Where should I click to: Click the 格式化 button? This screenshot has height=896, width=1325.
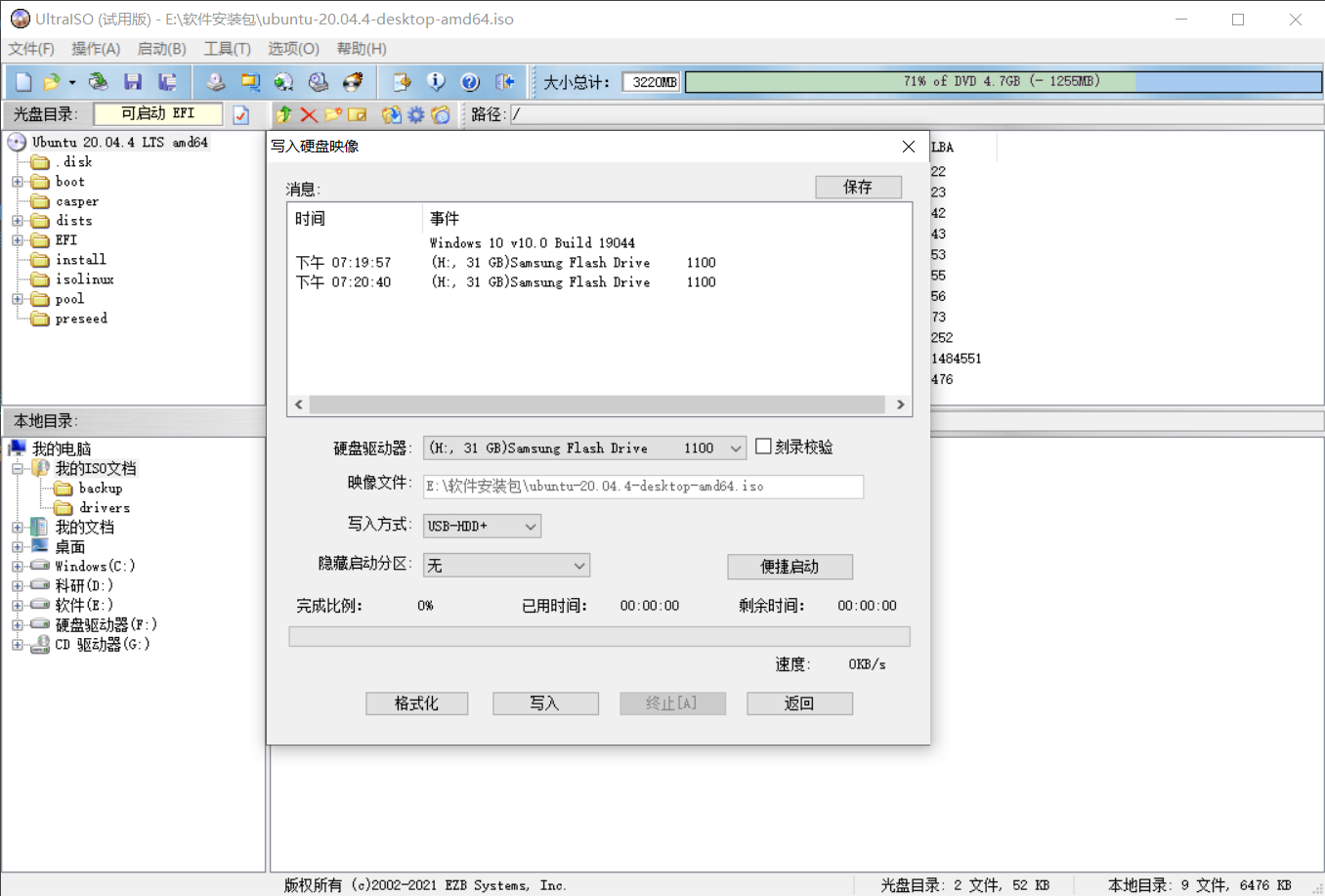(416, 704)
